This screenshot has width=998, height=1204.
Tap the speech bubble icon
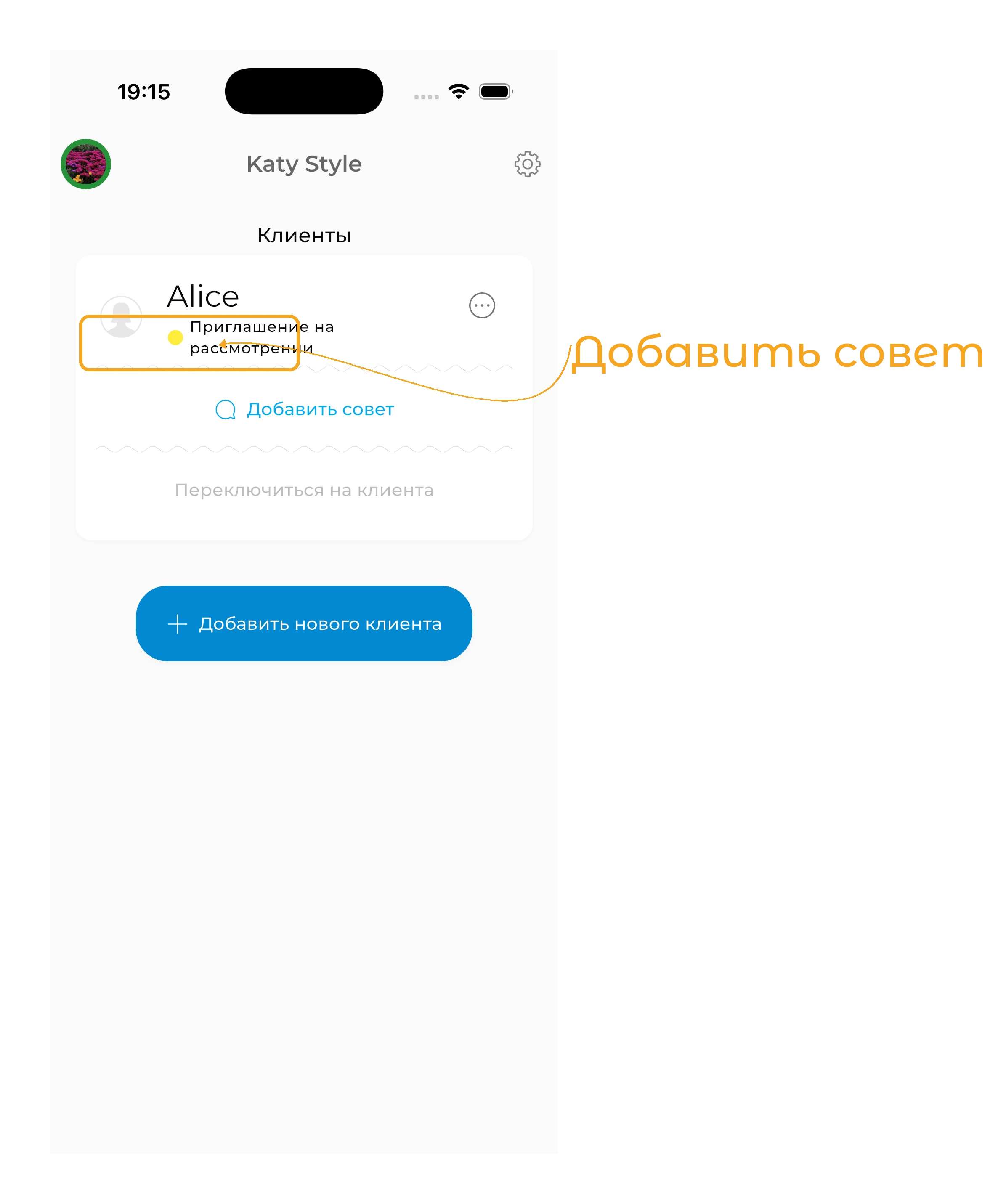(x=226, y=409)
